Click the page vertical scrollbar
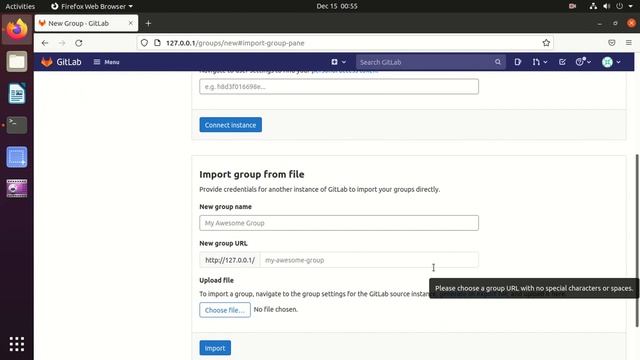640x360 pixels. pos(637,241)
